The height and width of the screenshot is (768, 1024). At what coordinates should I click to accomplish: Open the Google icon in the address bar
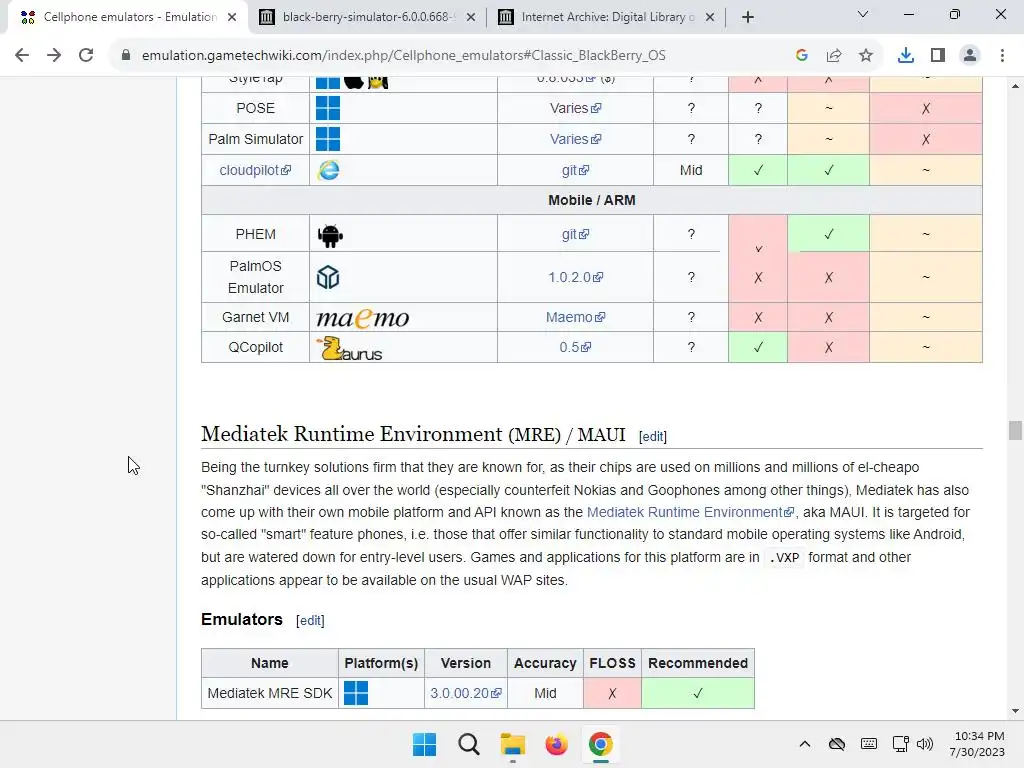pyautogui.click(x=802, y=56)
